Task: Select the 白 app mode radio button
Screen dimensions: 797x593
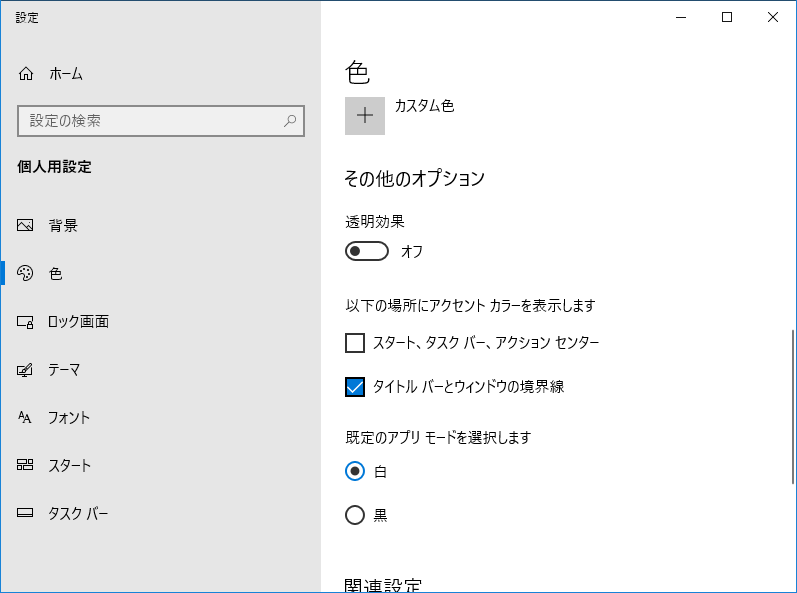Action: pyautogui.click(x=355, y=471)
